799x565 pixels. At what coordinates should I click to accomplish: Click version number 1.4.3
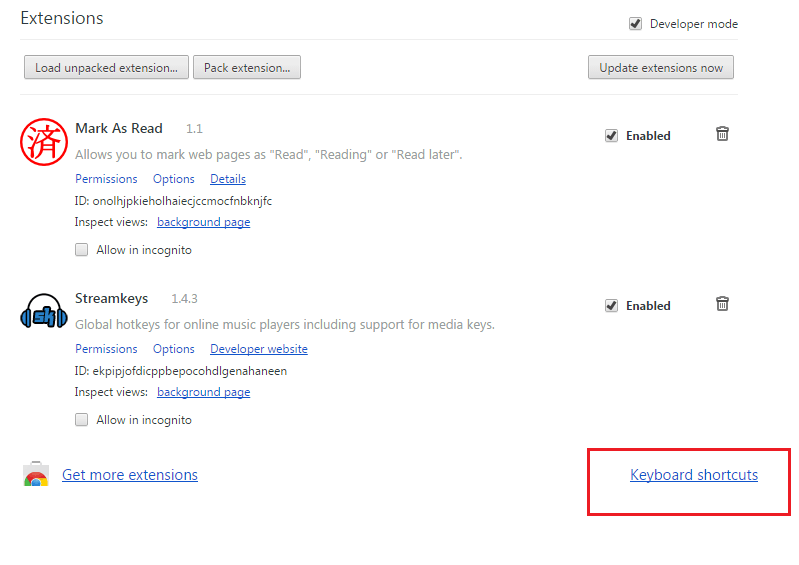point(184,299)
